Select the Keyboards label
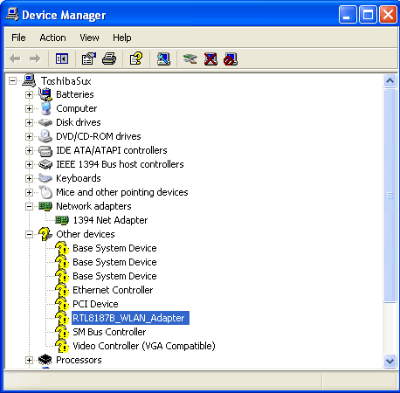Screen dimensions: 400x393 (x=78, y=179)
